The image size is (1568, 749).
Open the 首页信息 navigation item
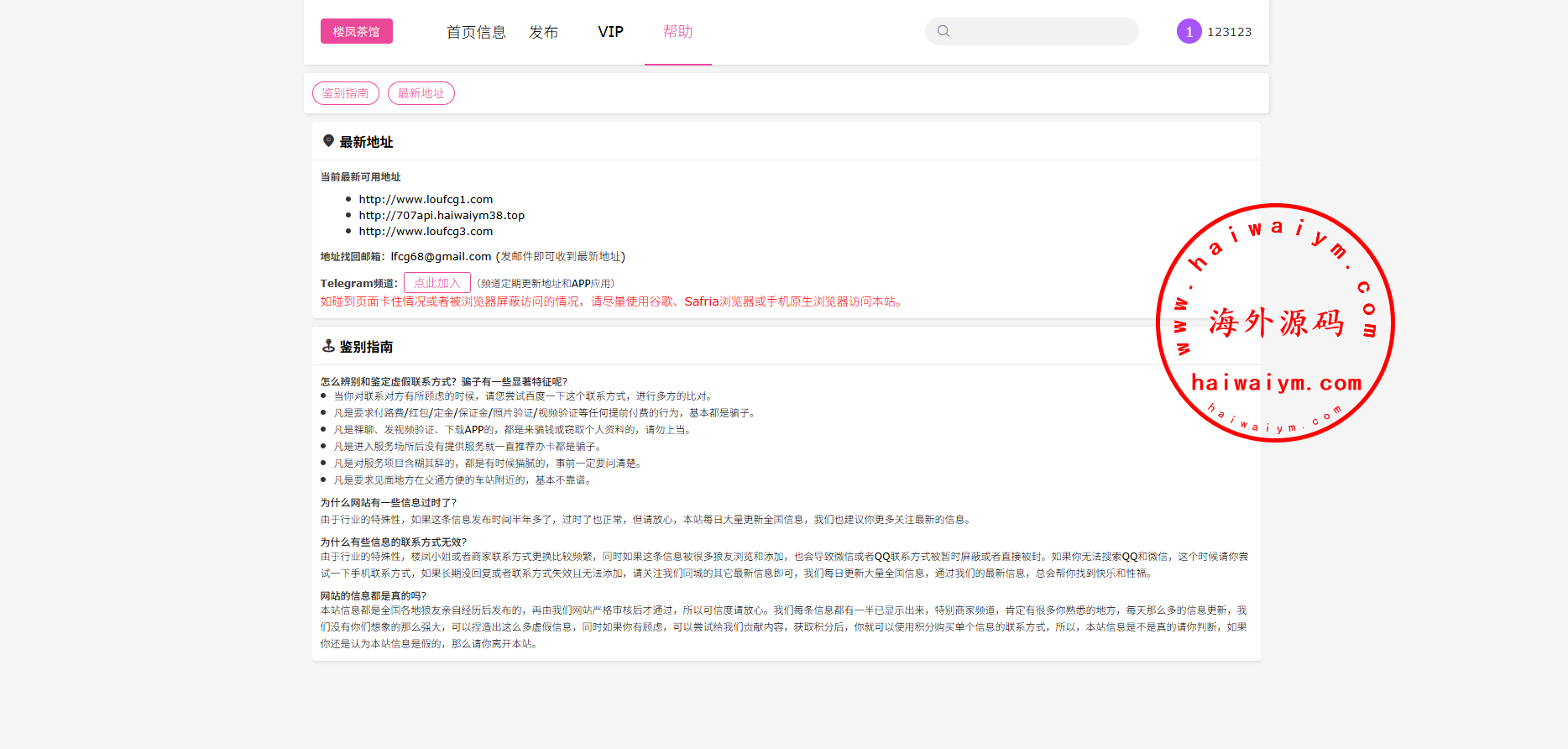pyautogui.click(x=476, y=32)
